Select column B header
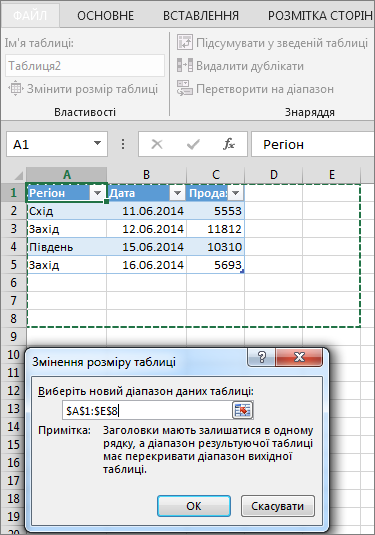 pyautogui.click(x=146, y=175)
